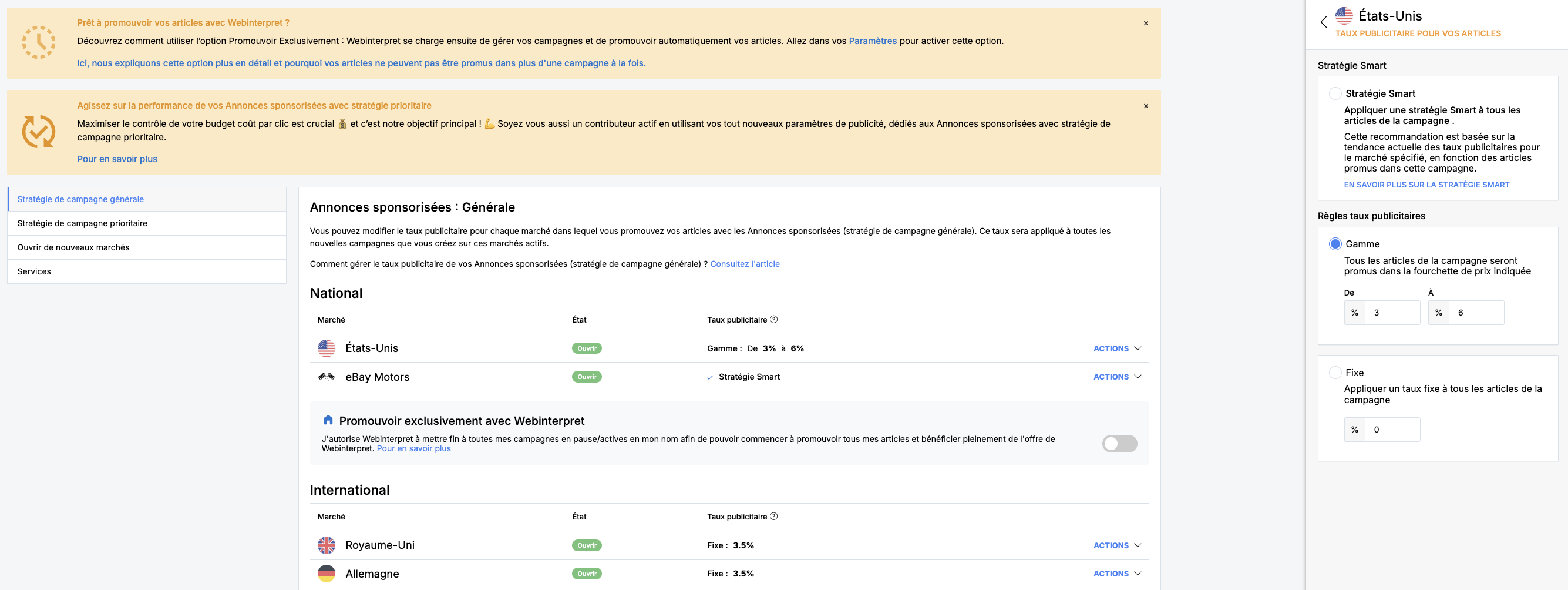
Task: Click the help icon beside National Taux publicitaire
Action: pos(773,320)
